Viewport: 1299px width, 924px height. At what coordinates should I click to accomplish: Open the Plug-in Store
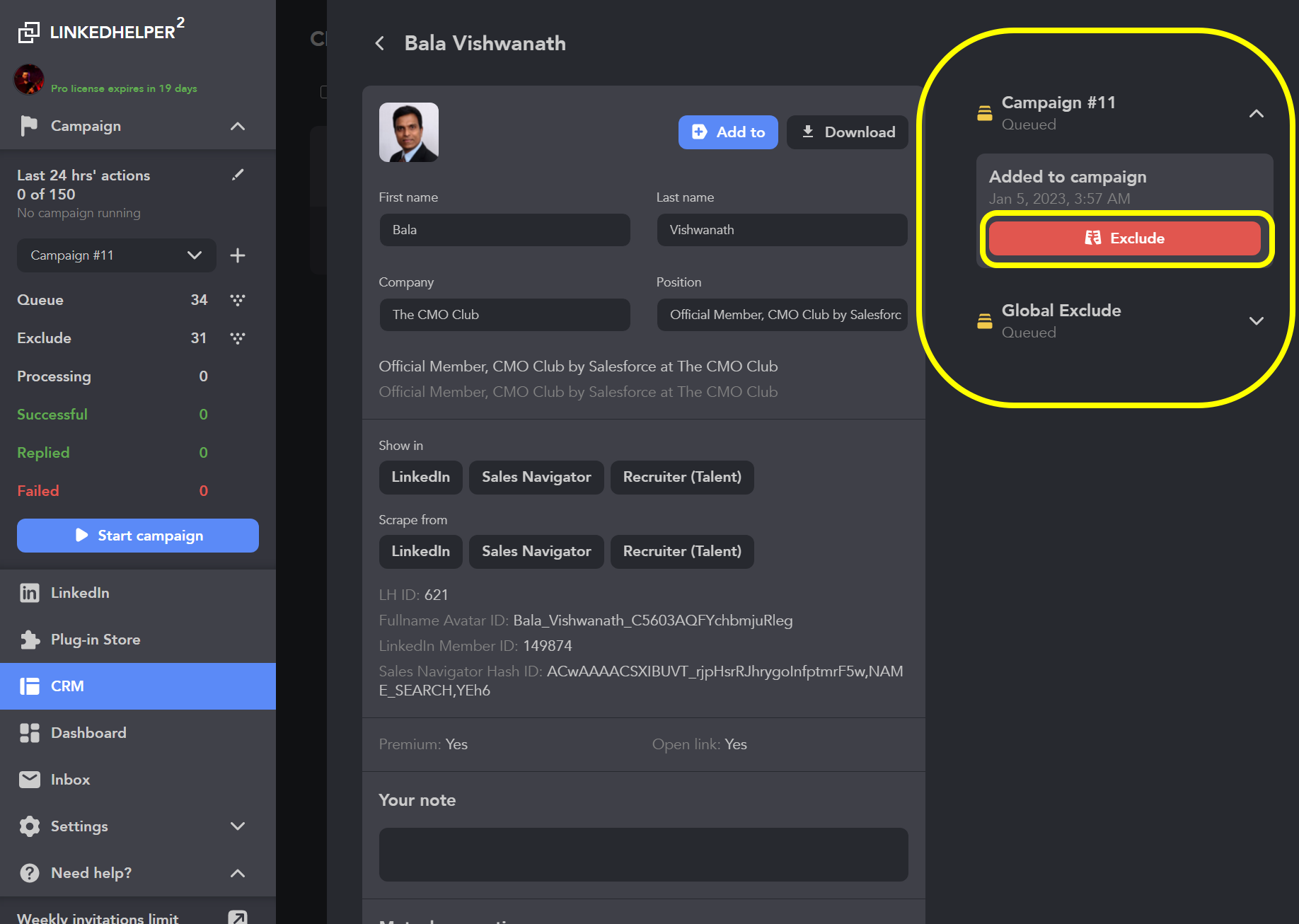click(96, 640)
